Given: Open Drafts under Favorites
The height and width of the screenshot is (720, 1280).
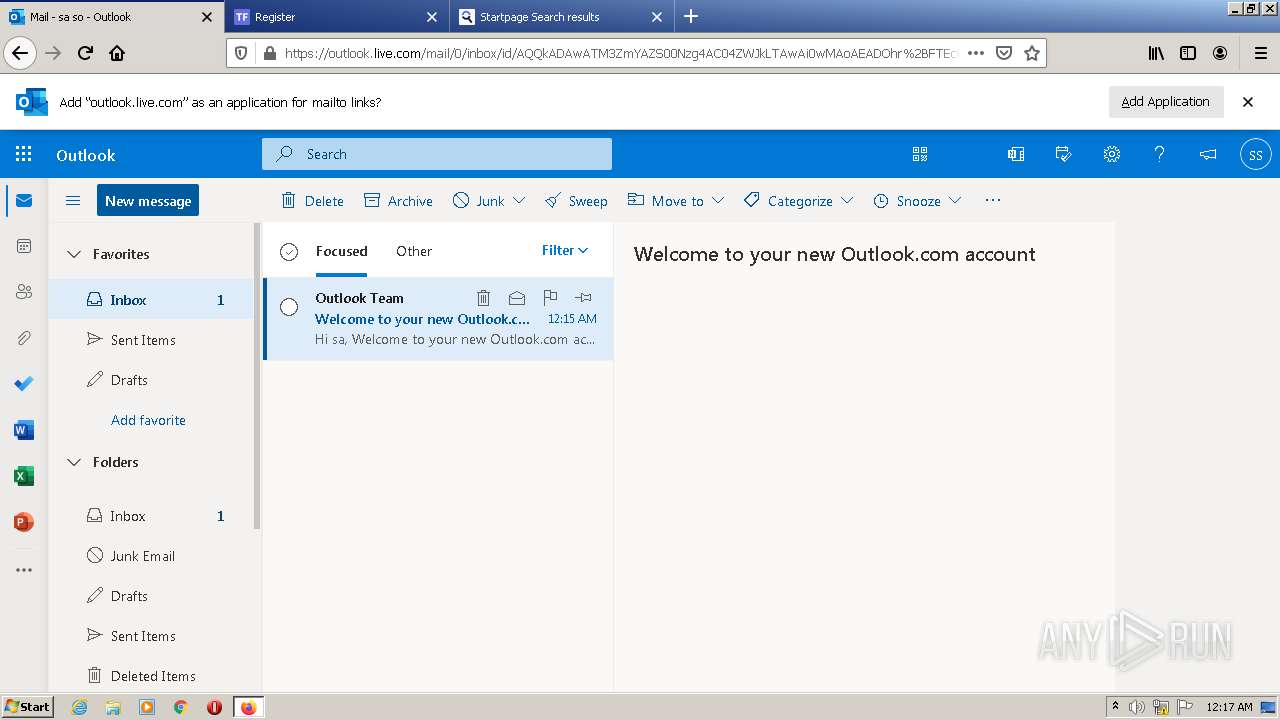Looking at the screenshot, I should point(152,380).
